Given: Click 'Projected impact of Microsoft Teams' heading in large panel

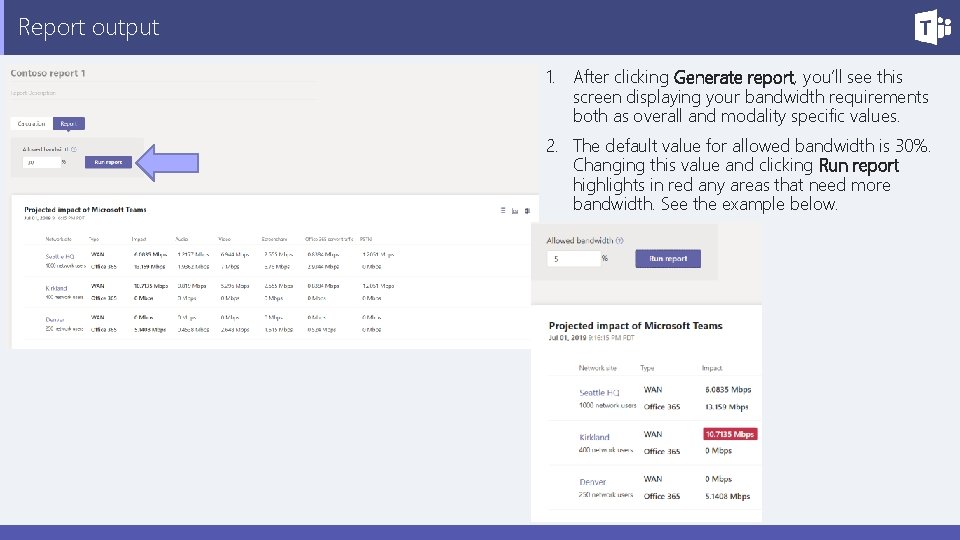Looking at the screenshot, I should pos(85,209).
